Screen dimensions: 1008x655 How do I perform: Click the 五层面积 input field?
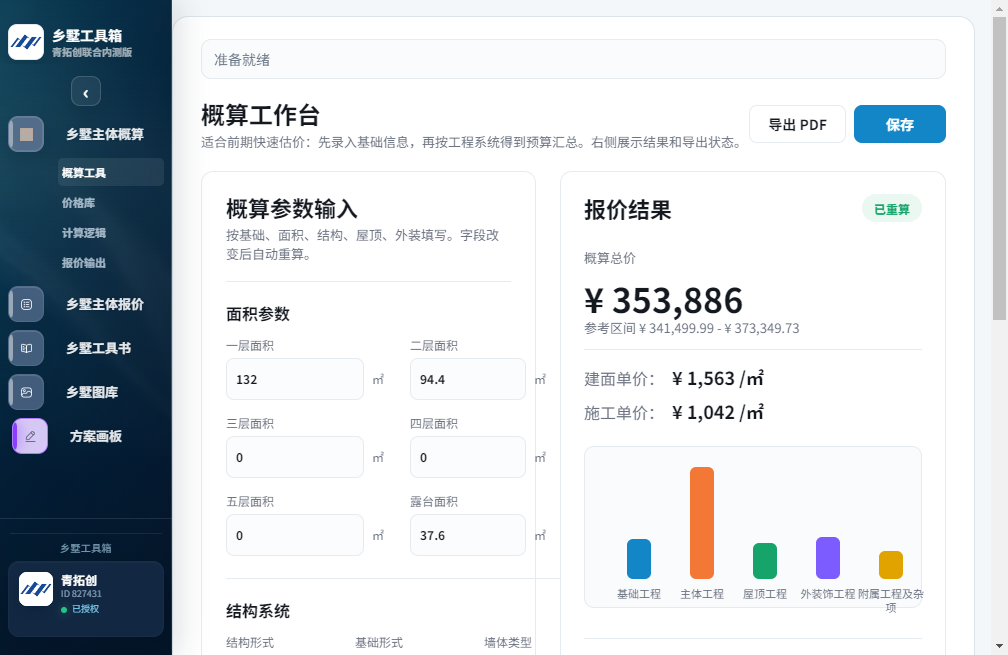coord(295,535)
